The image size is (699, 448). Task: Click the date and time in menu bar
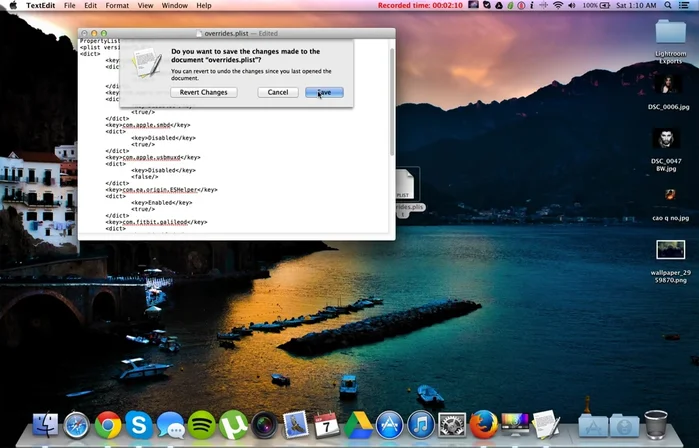(x=636, y=5)
